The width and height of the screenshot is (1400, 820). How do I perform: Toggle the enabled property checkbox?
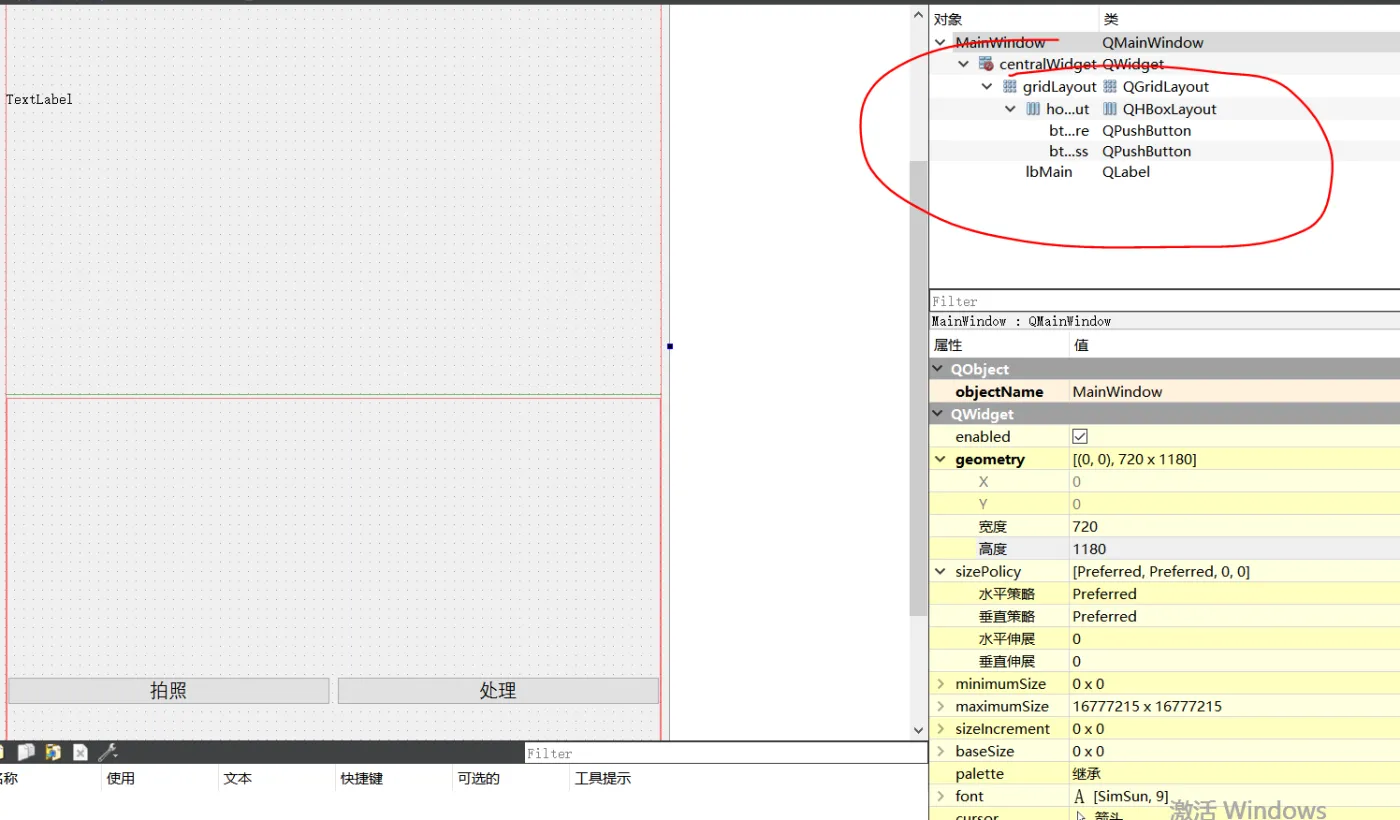1080,437
